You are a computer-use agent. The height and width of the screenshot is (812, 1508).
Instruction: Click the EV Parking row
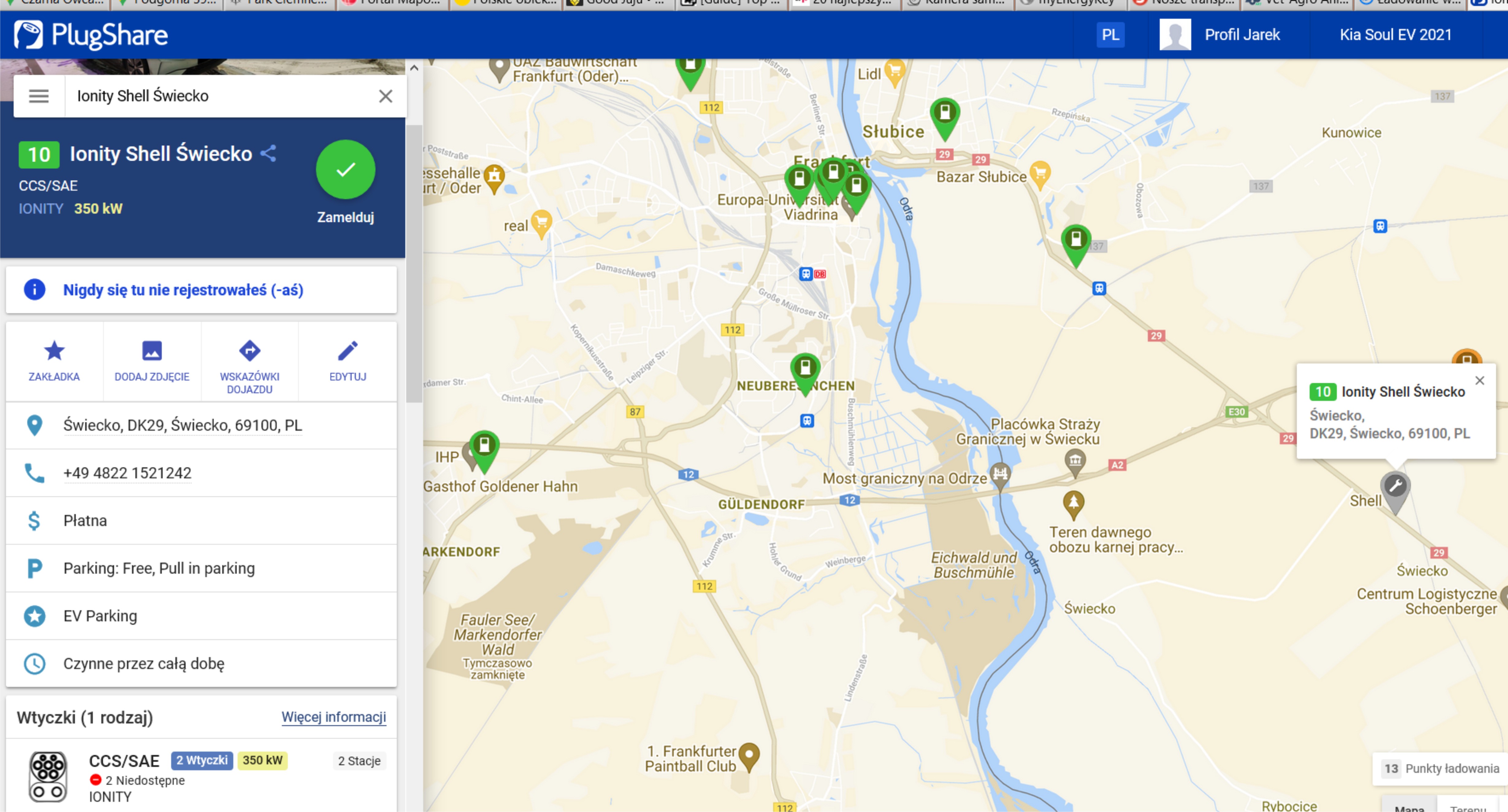pos(201,616)
